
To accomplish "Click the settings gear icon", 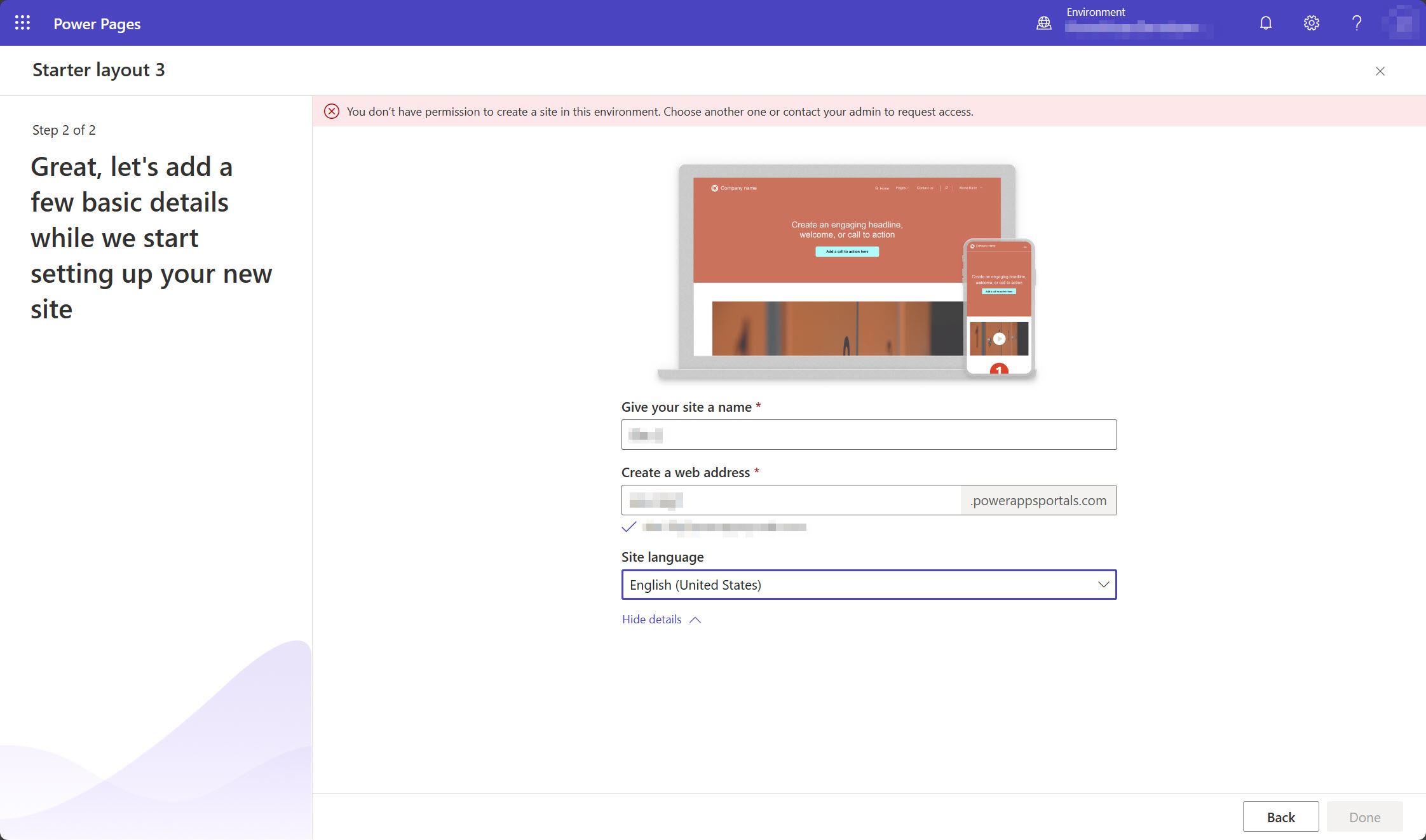I will (x=1311, y=22).
